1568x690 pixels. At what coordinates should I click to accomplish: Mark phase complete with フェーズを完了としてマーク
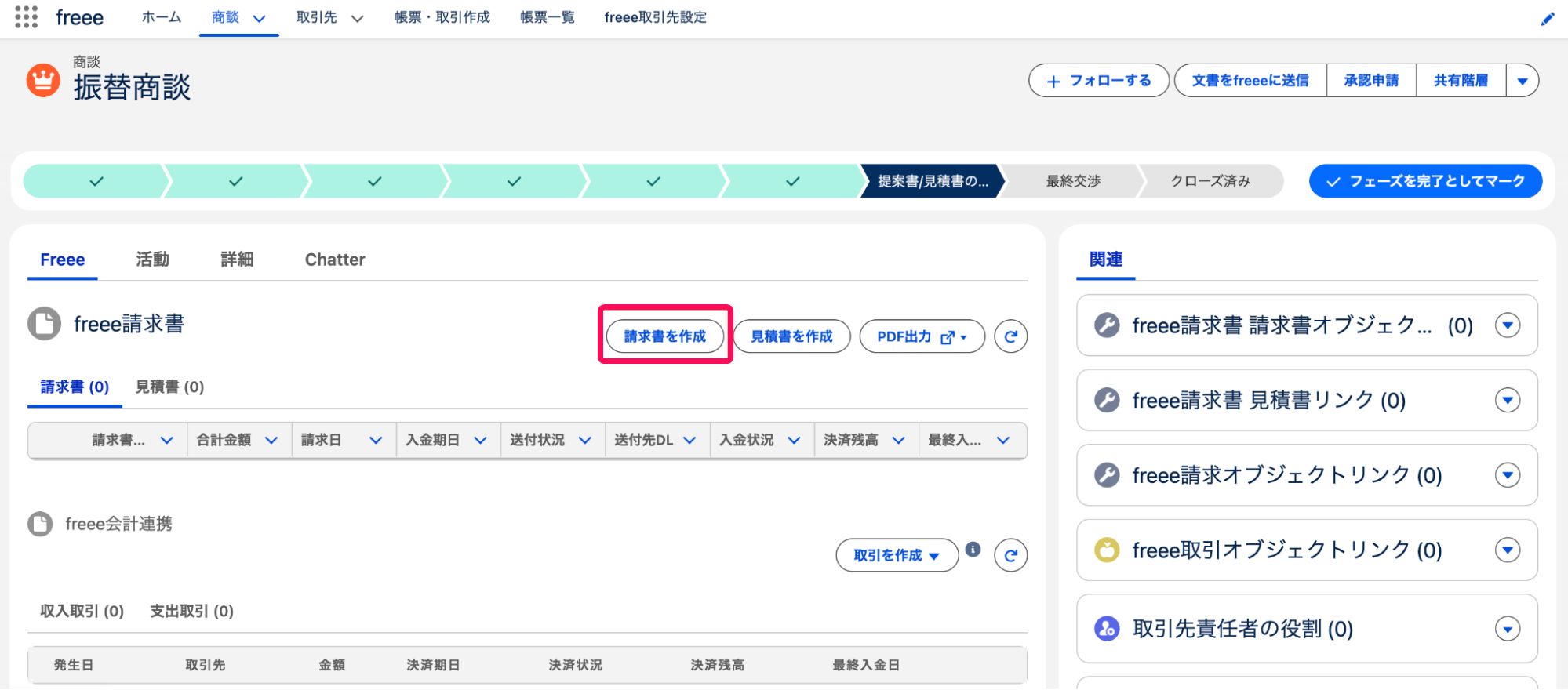pyautogui.click(x=1425, y=181)
